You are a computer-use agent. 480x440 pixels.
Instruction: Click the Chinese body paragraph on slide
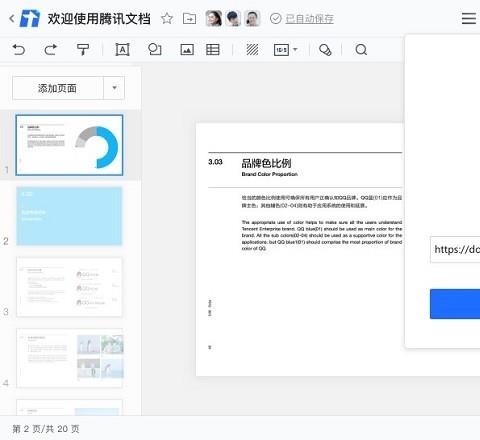322,202
